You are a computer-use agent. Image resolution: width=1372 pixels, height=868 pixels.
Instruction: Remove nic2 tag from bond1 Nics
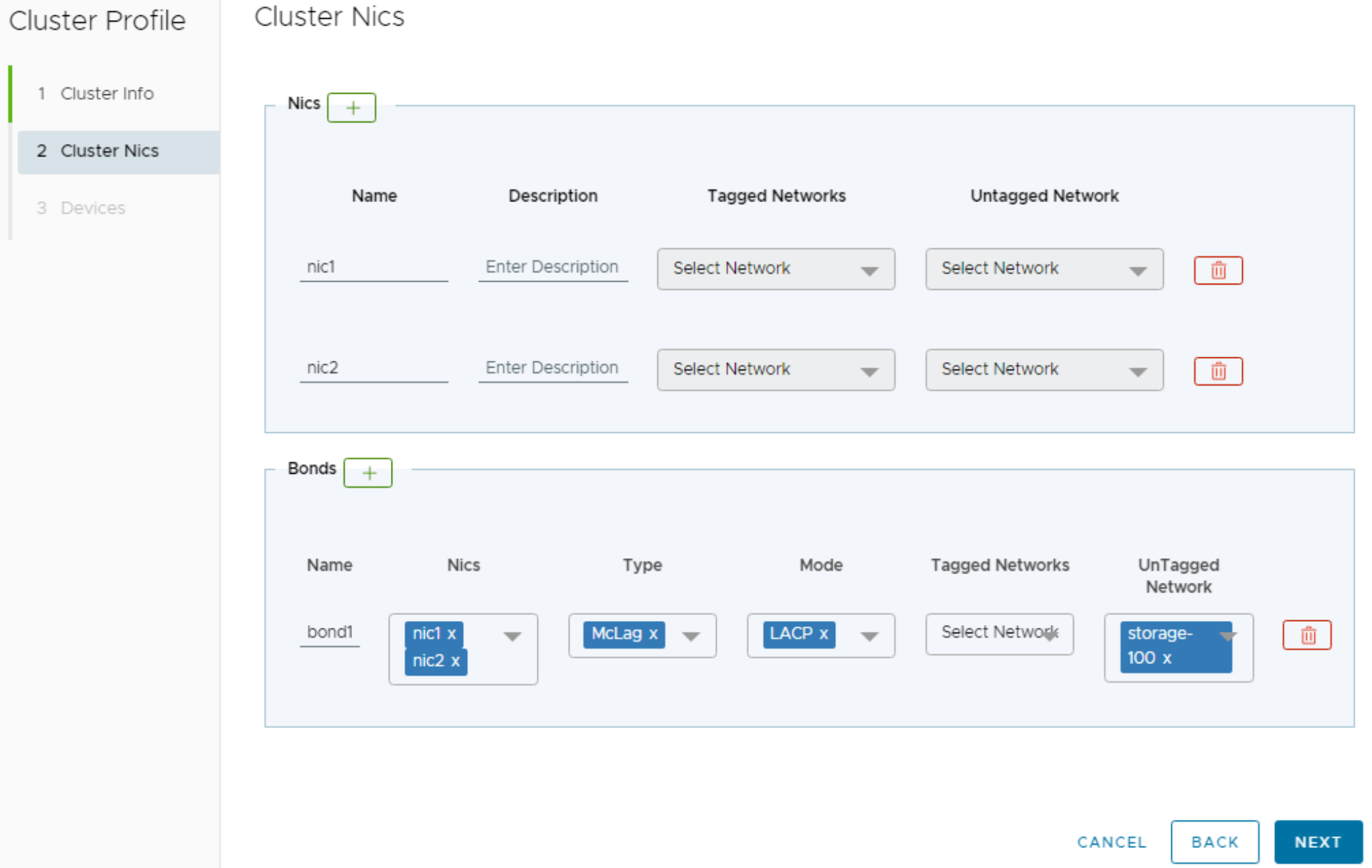(x=455, y=661)
